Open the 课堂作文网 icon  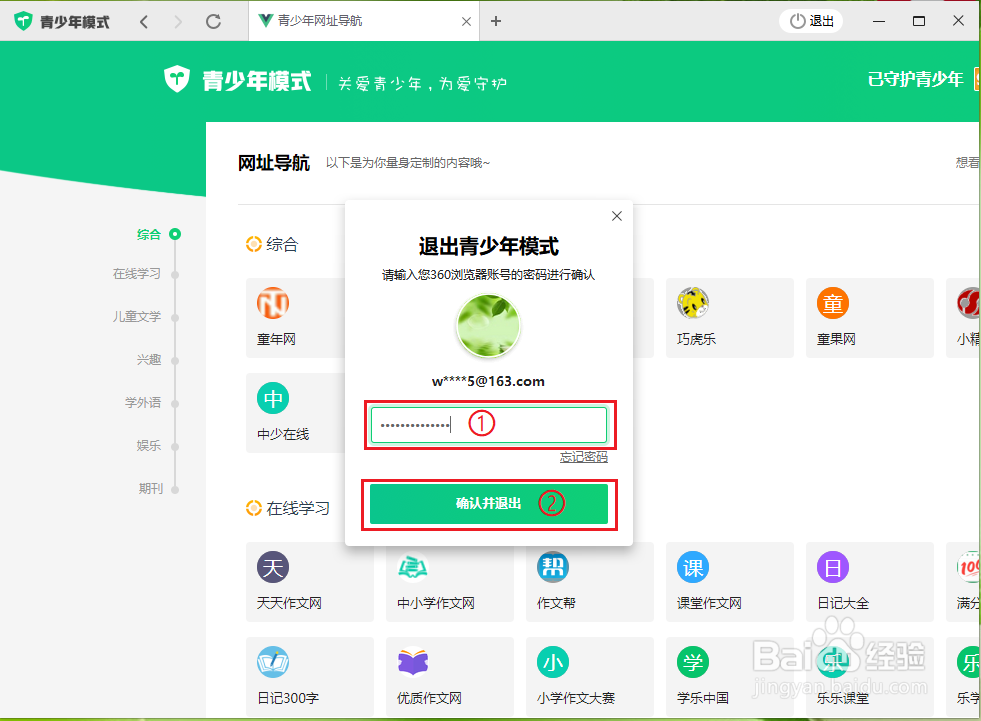tap(692, 566)
